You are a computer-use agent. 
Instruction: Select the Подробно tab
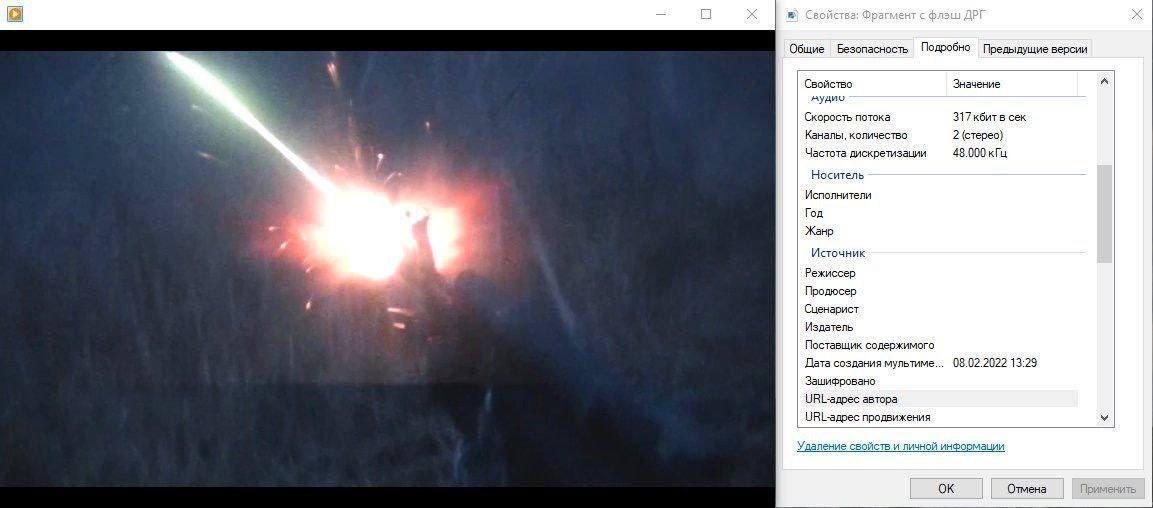[946, 47]
